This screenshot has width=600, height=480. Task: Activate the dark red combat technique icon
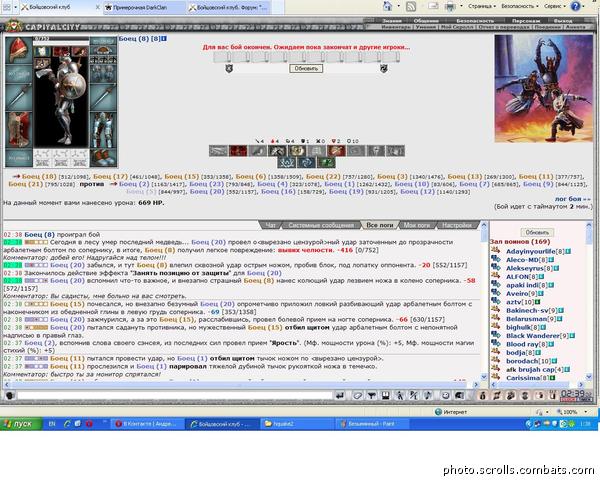(238, 151)
